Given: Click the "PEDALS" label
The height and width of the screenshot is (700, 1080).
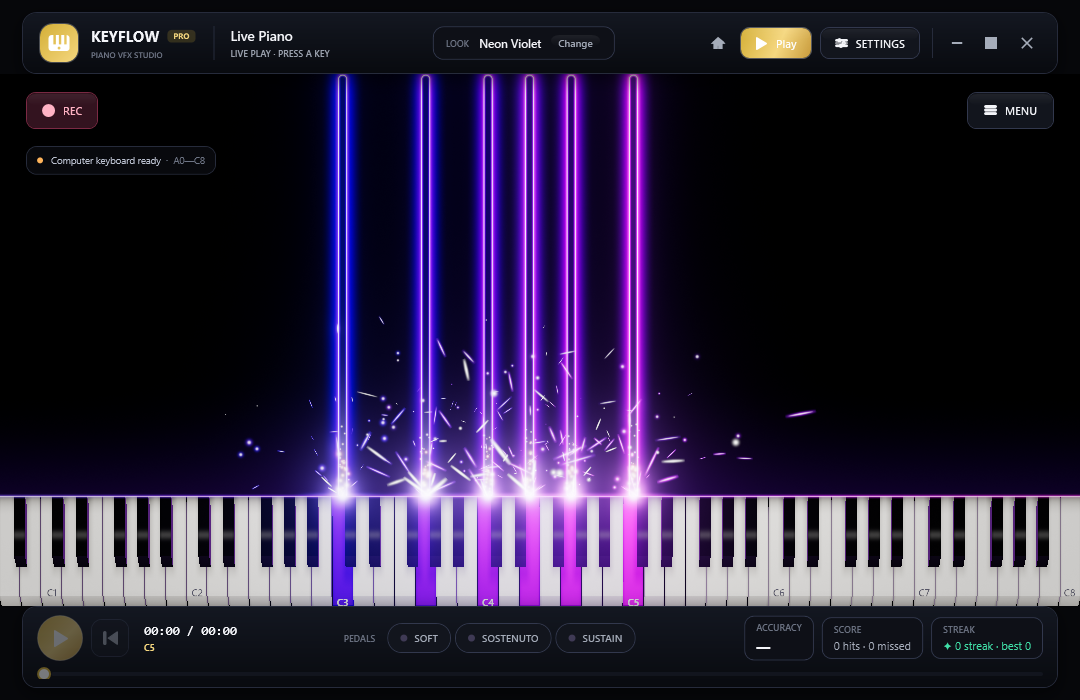Looking at the screenshot, I should [360, 639].
